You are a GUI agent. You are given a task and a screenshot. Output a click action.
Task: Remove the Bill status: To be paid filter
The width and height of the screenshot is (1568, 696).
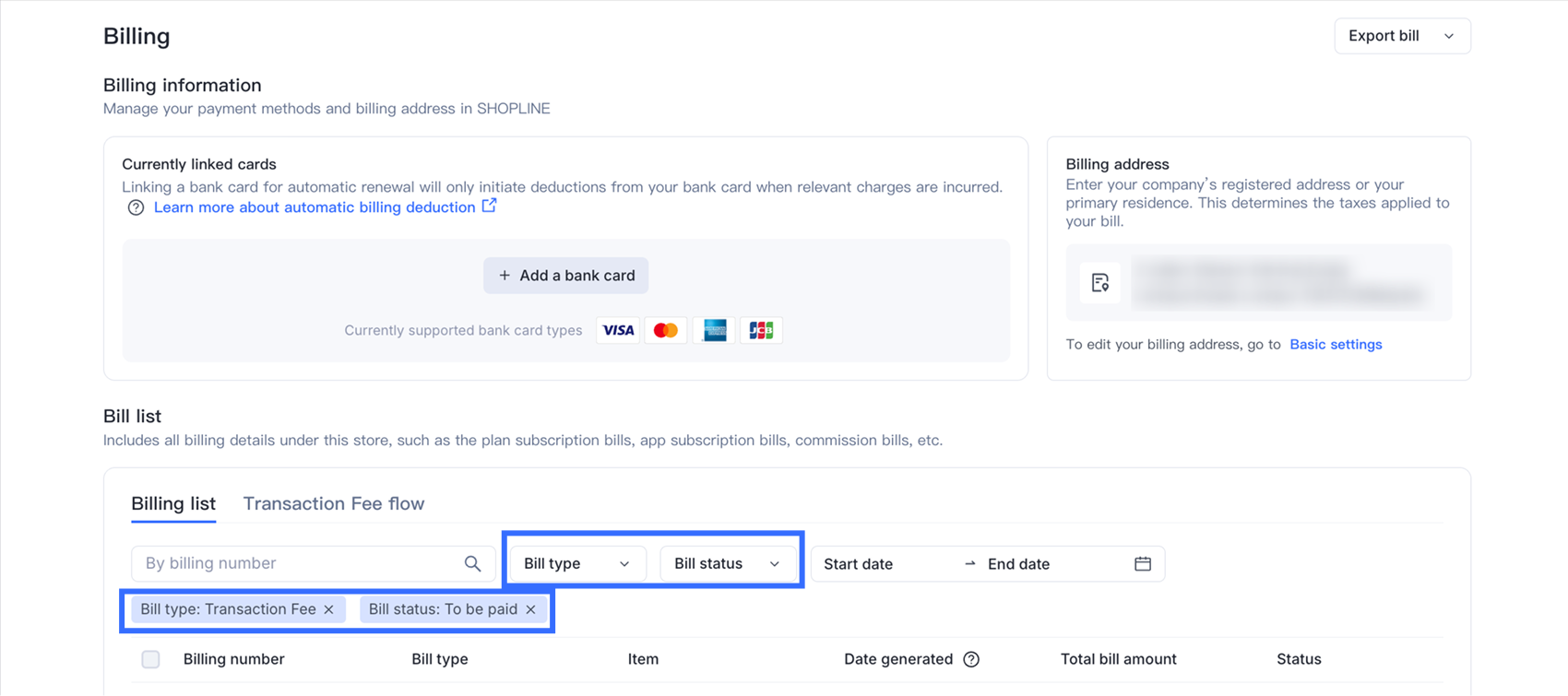pos(530,609)
